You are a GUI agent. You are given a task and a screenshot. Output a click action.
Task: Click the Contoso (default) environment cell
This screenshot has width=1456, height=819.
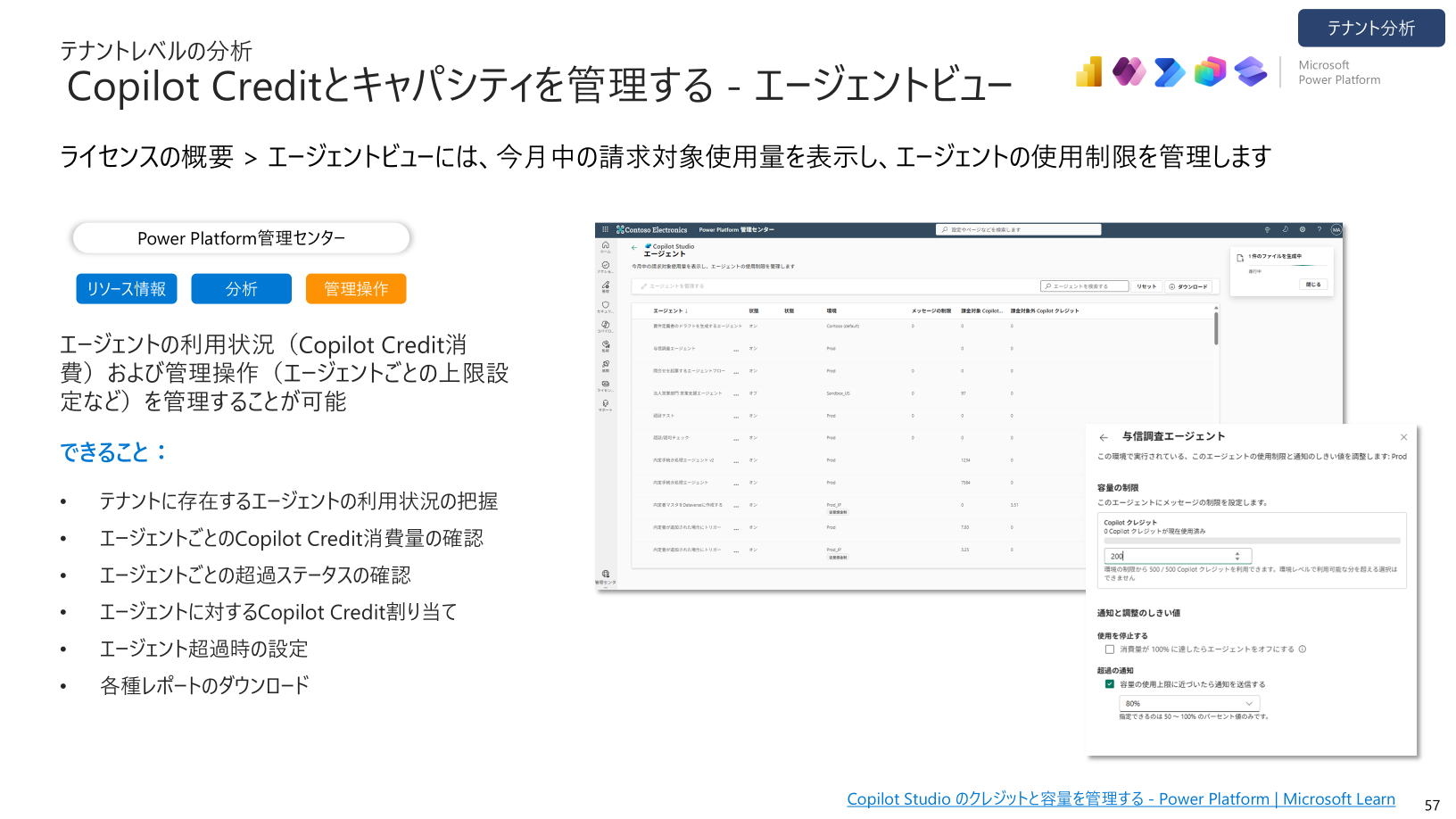(x=843, y=327)
